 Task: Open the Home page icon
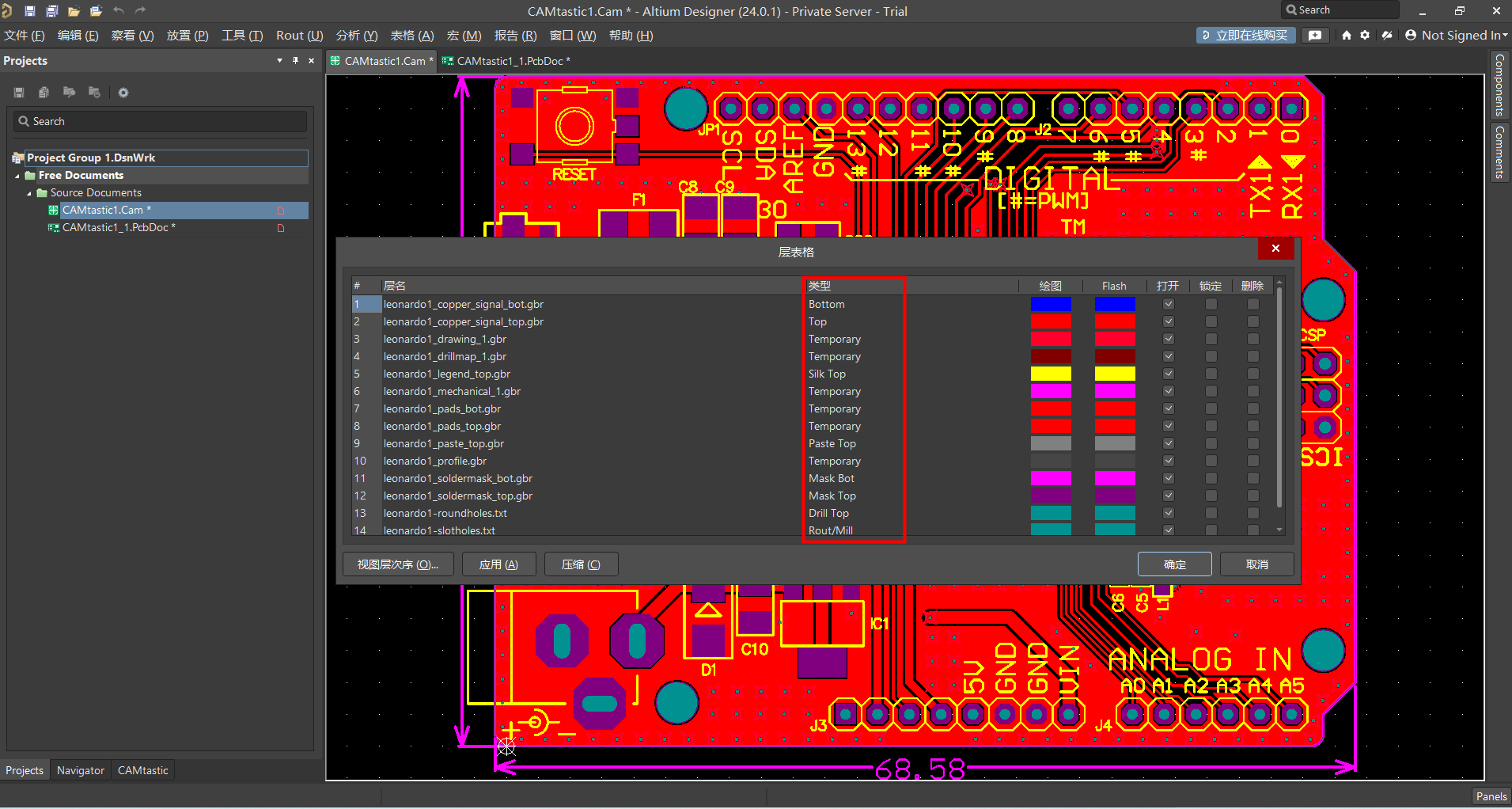(1346, 36)
